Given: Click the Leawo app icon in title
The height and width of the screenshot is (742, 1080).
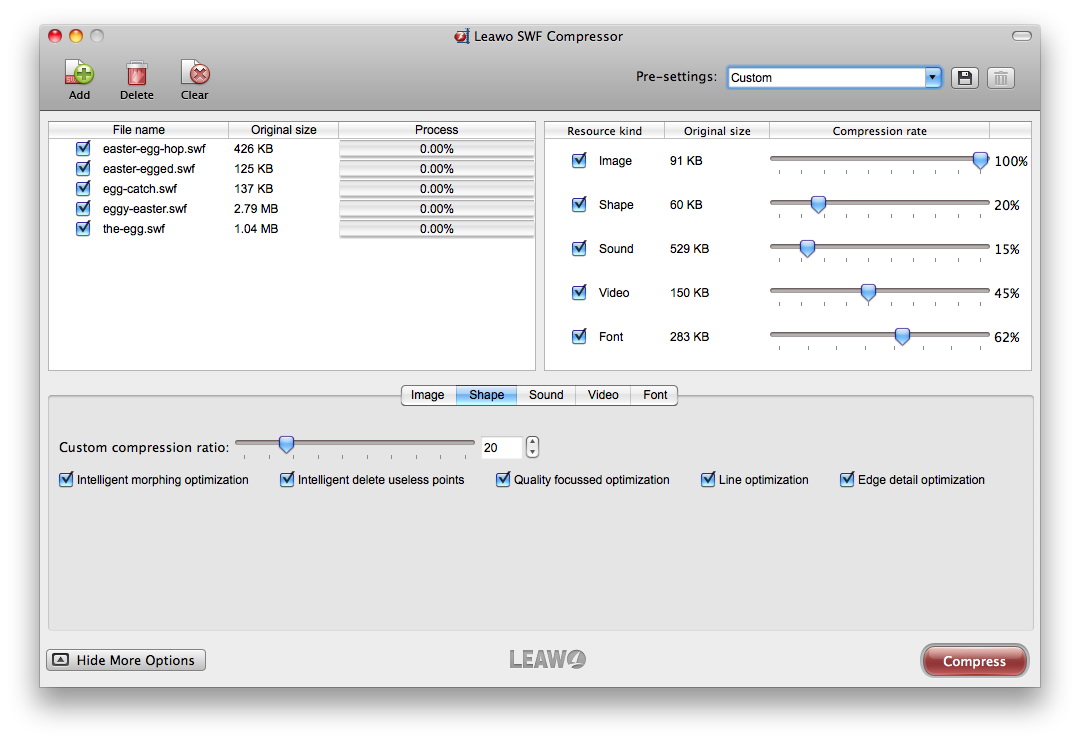Looking at the screenshot, I should (x=461, y=37).
